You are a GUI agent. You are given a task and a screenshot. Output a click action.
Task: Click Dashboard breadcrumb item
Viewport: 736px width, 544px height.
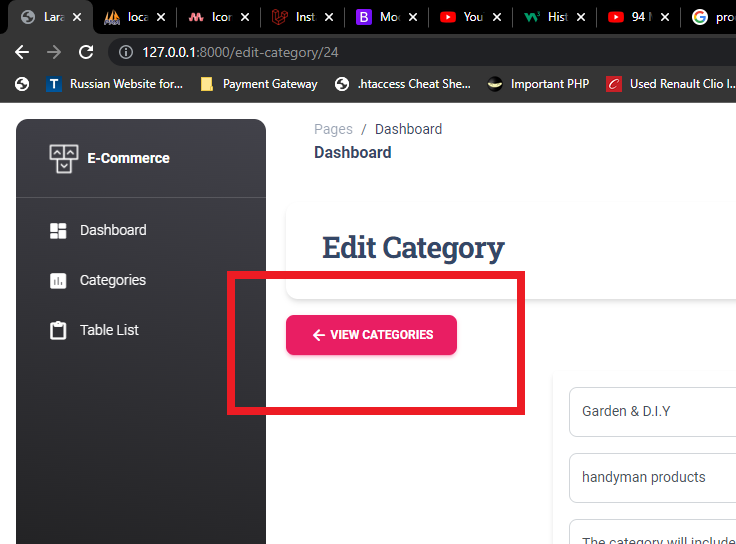408,129
